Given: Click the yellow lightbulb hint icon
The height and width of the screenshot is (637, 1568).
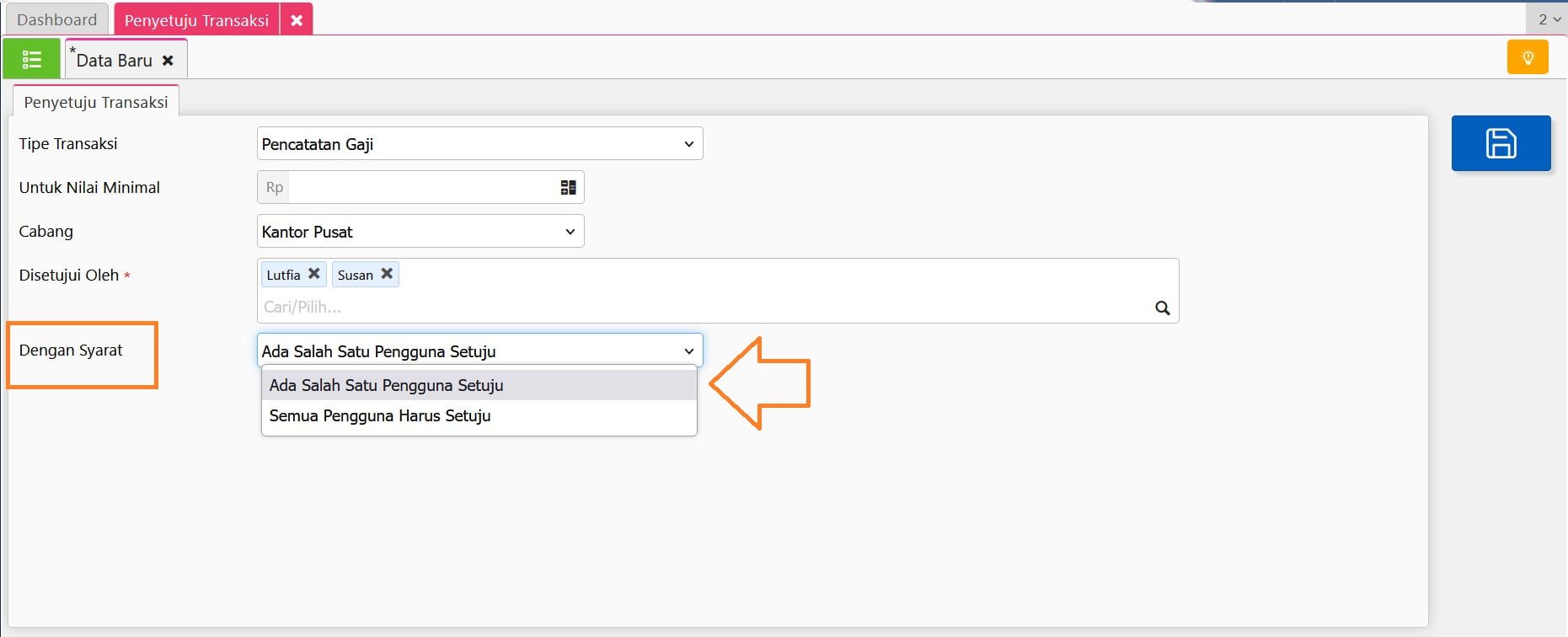Looking at the screenshot, I should 1527,58.
